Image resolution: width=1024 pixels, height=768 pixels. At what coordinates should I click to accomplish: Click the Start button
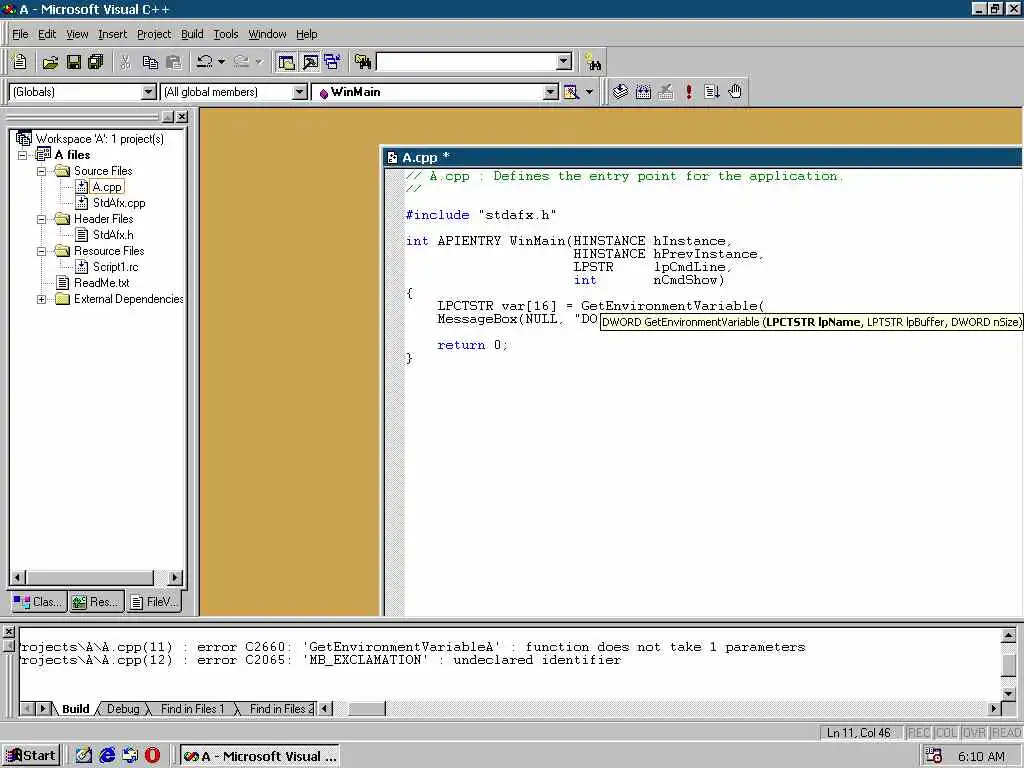point(31,756)
